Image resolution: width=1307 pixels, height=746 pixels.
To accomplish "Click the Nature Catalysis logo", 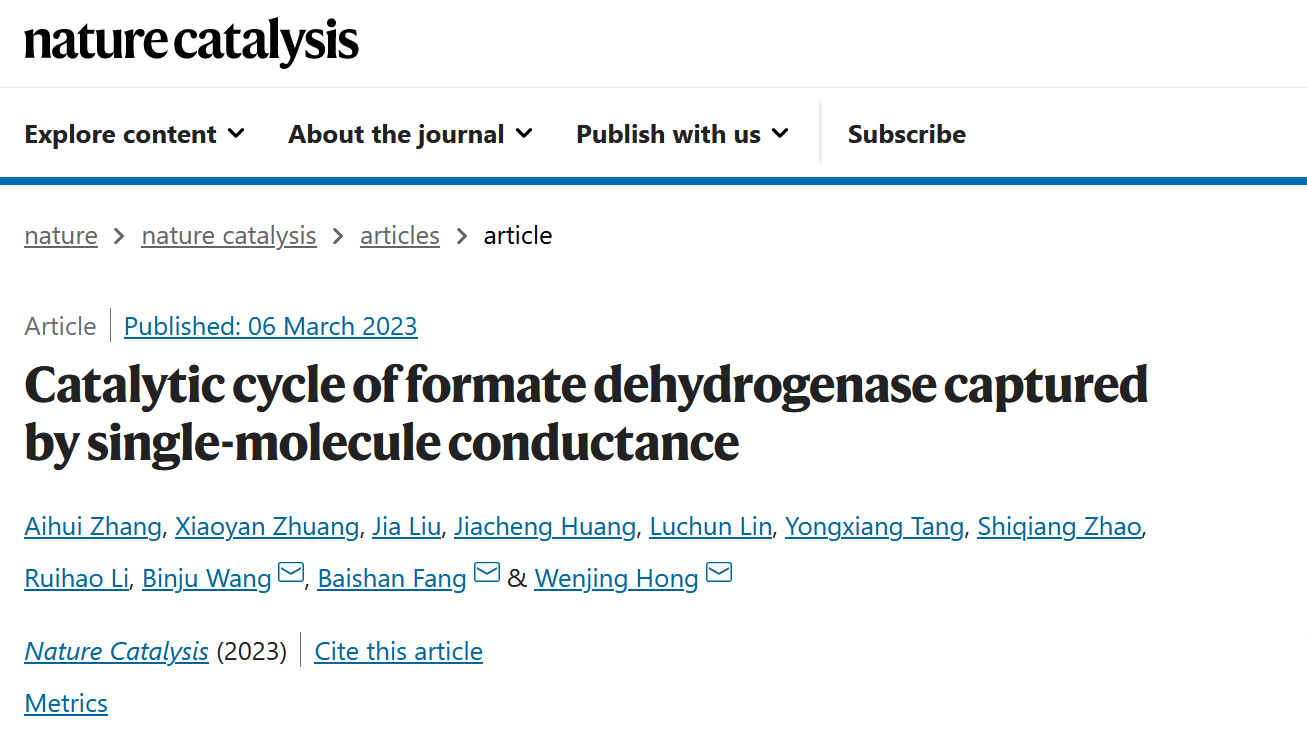I will pos(191,41).
